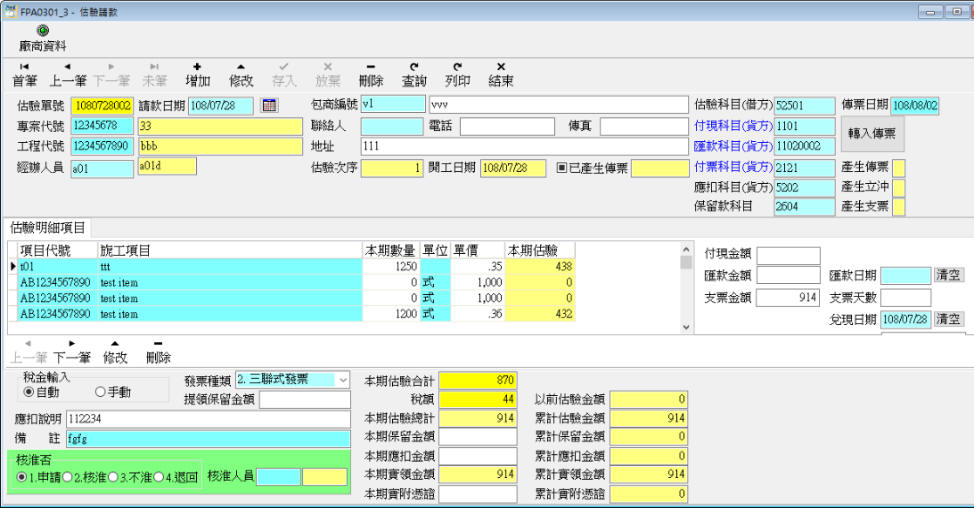
Task: Toggle 已產生傳票 checkbox
Action: tap(562, 168)
